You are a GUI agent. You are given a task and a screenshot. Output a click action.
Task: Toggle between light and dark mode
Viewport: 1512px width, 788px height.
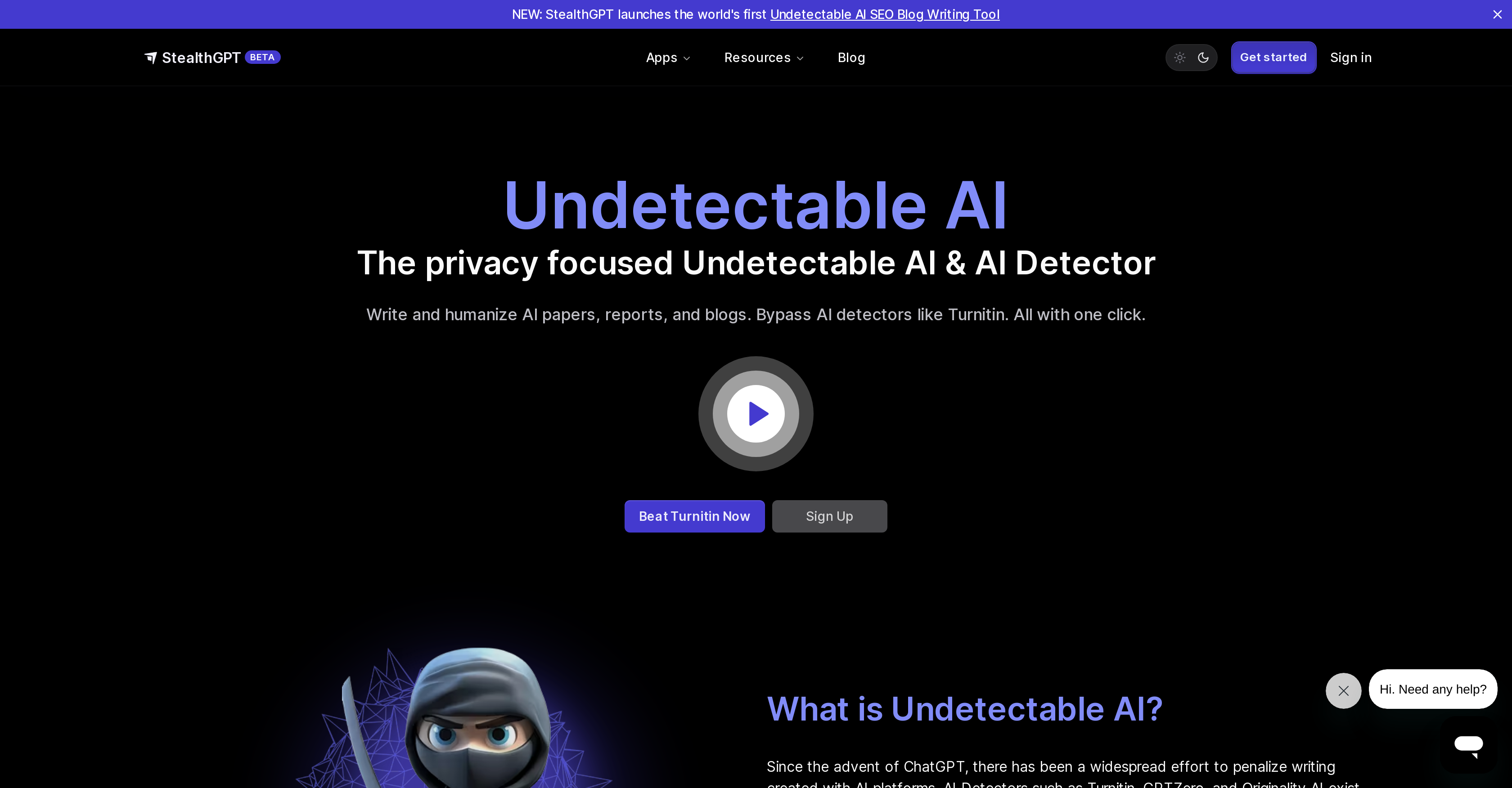tap(1191, 57)
